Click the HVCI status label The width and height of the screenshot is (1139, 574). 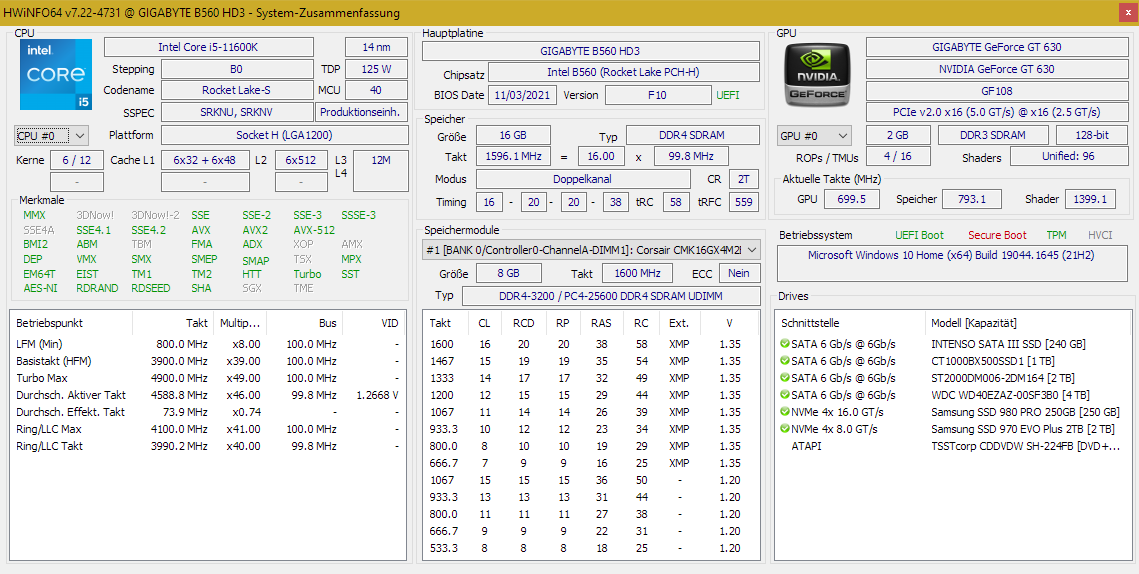click(x=1100, y=235)
